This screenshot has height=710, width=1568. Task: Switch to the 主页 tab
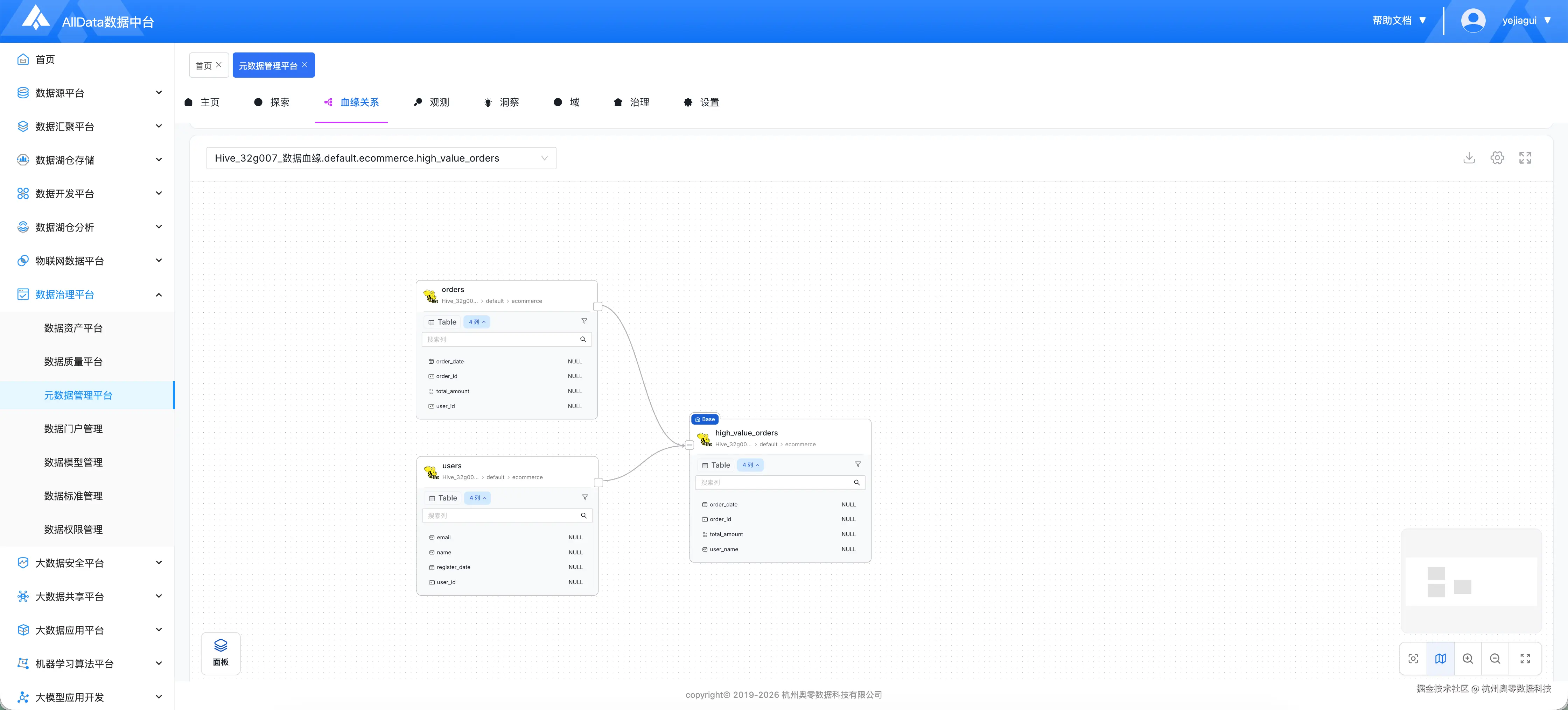click(202, 102)
